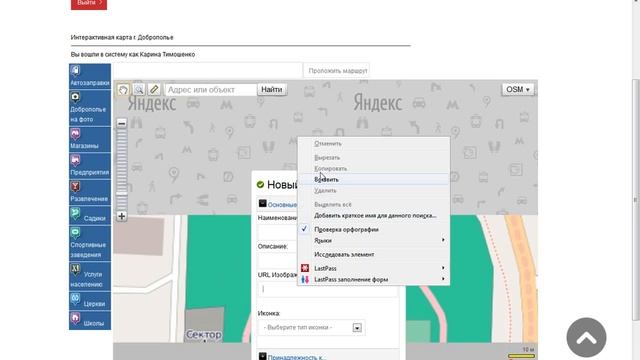The width and height of the screenshot is (640, 360).
Task: Click the zoom in plus button
Action: tap(122, 216)
